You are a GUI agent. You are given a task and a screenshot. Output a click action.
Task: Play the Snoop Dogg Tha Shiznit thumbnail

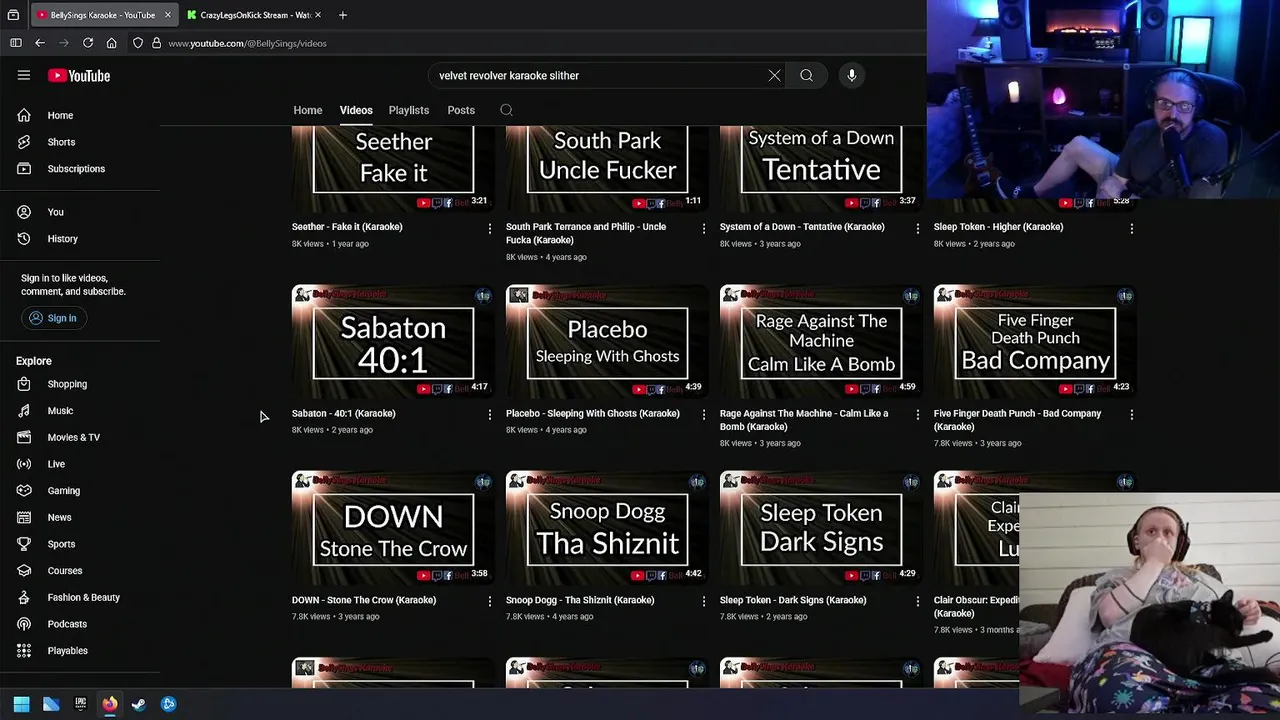click(x=607, y=528)
